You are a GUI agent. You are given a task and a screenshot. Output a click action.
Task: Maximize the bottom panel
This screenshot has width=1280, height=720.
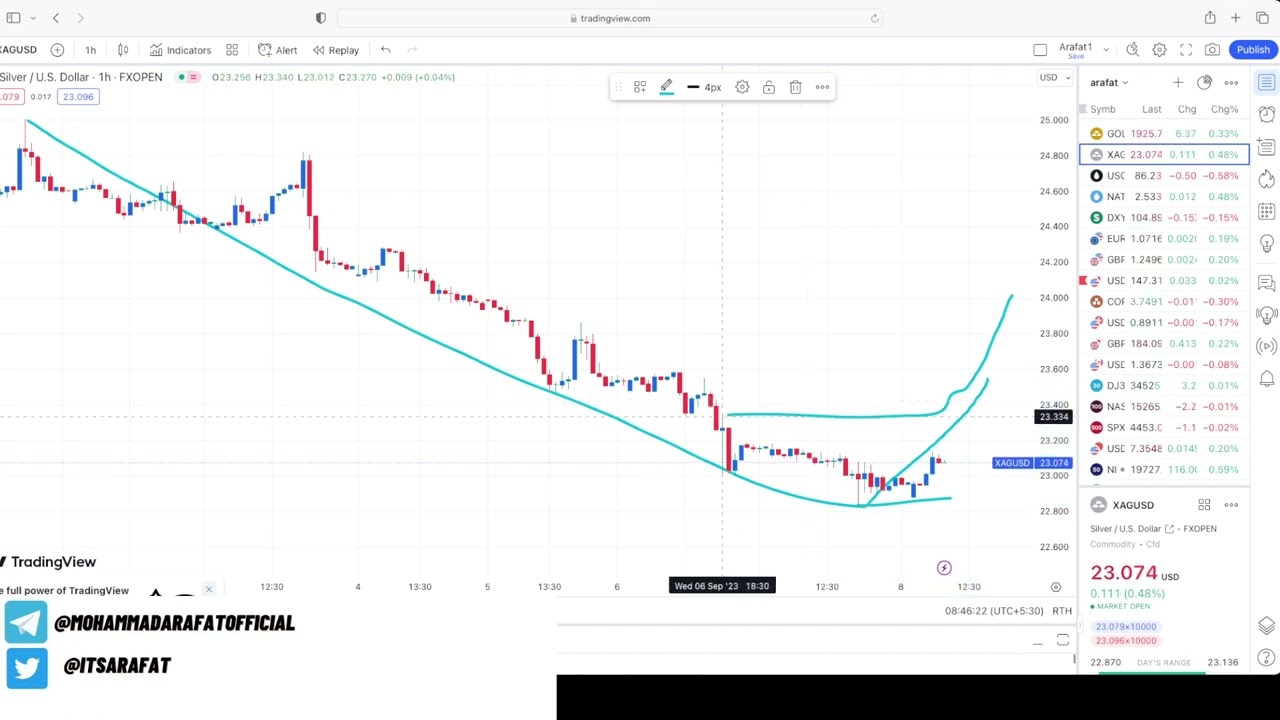tap(1063, 641)
